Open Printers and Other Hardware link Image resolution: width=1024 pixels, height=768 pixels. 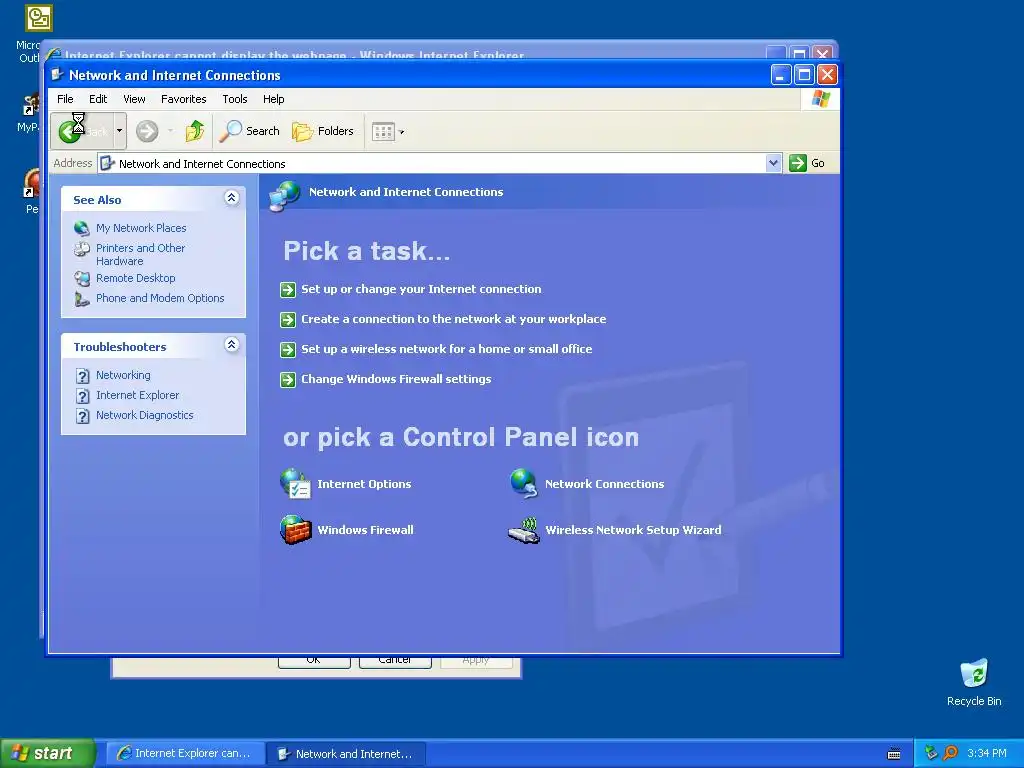click(140, 255)
